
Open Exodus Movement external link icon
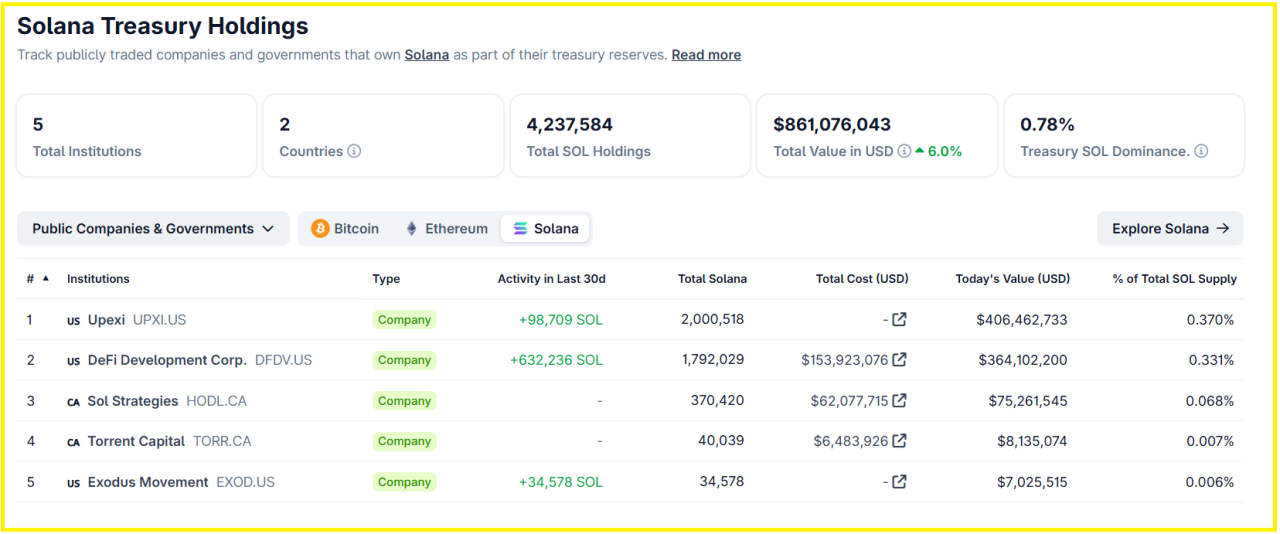point(899,482)
